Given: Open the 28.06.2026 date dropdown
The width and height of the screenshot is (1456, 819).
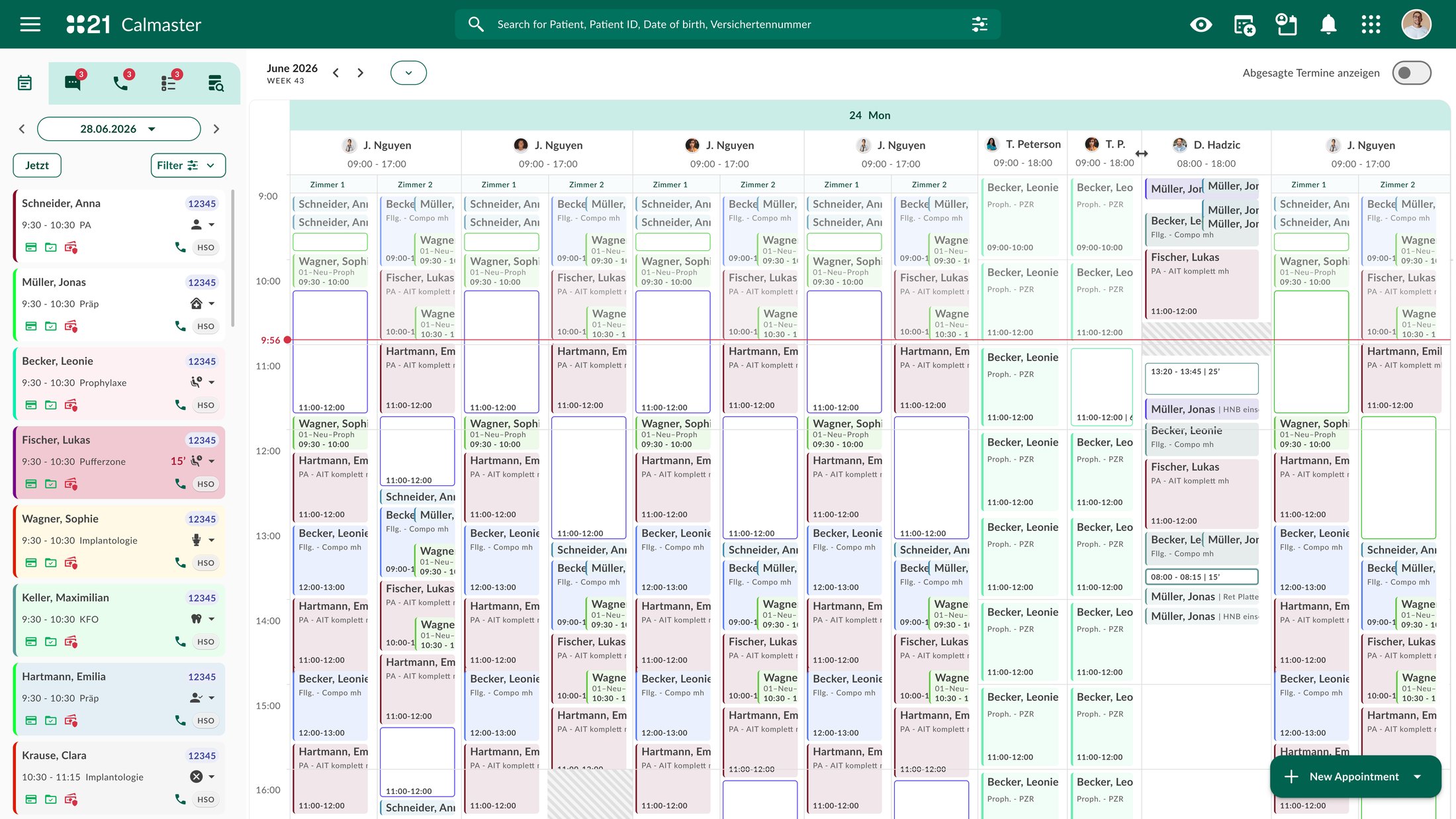Looking at the screenshot, I should click(x=118, y=129).
